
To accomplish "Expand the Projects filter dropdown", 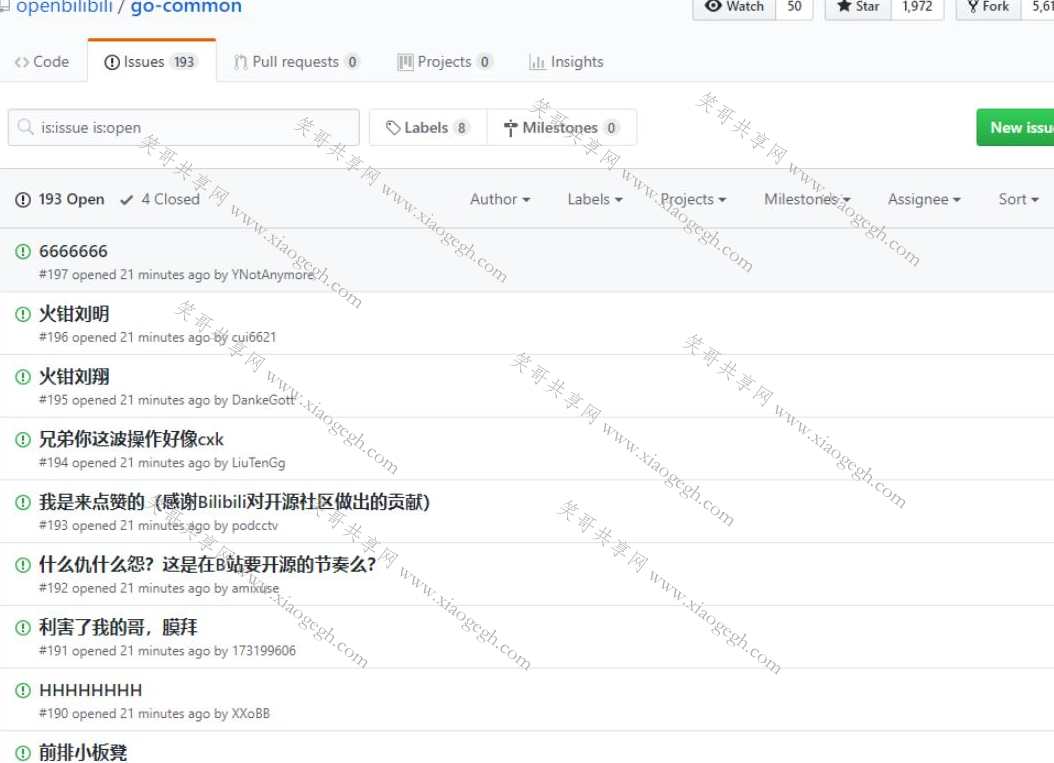I will click(x=693, y=200).
